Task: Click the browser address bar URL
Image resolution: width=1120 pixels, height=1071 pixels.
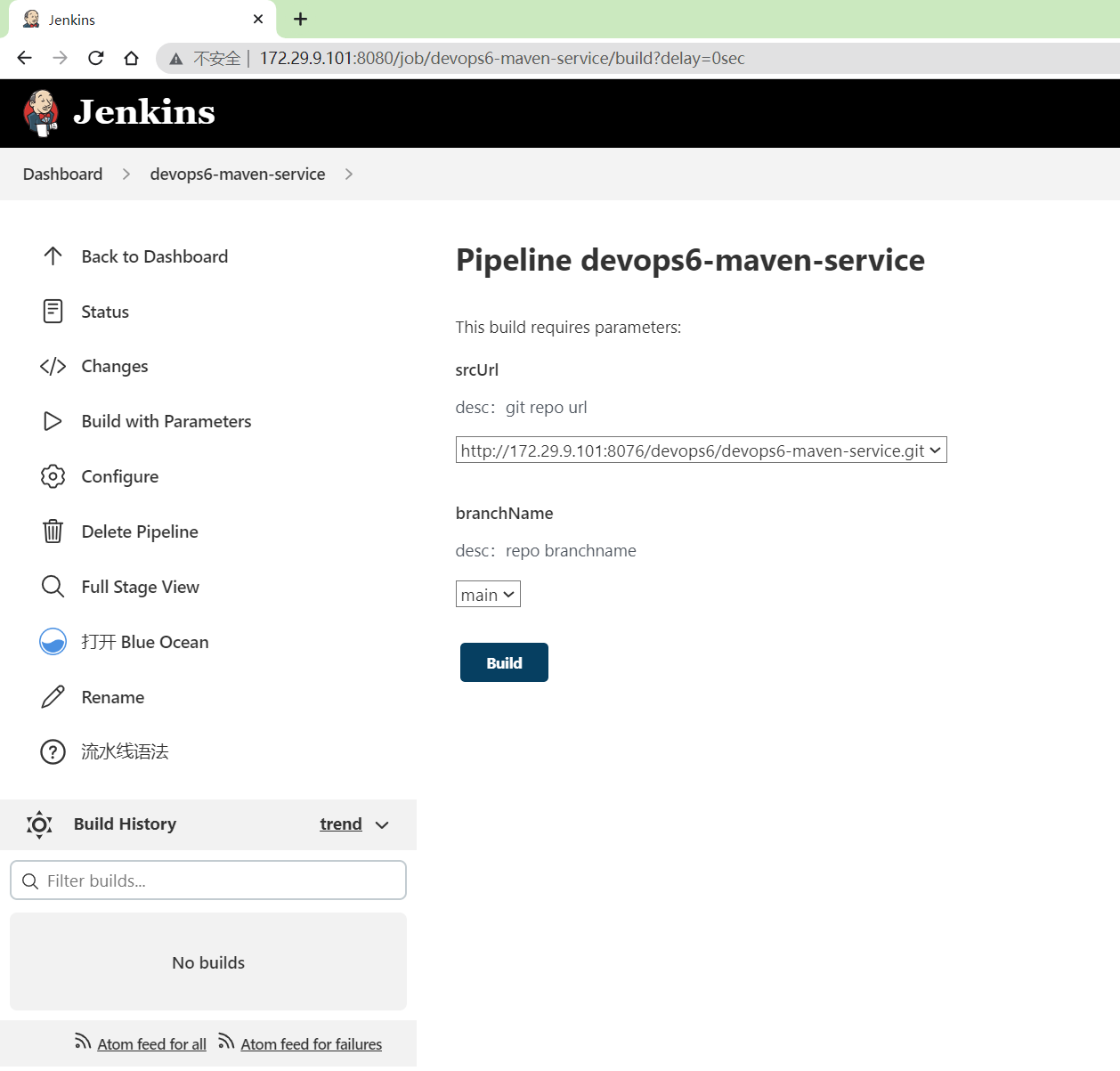Action: point(502,59)
